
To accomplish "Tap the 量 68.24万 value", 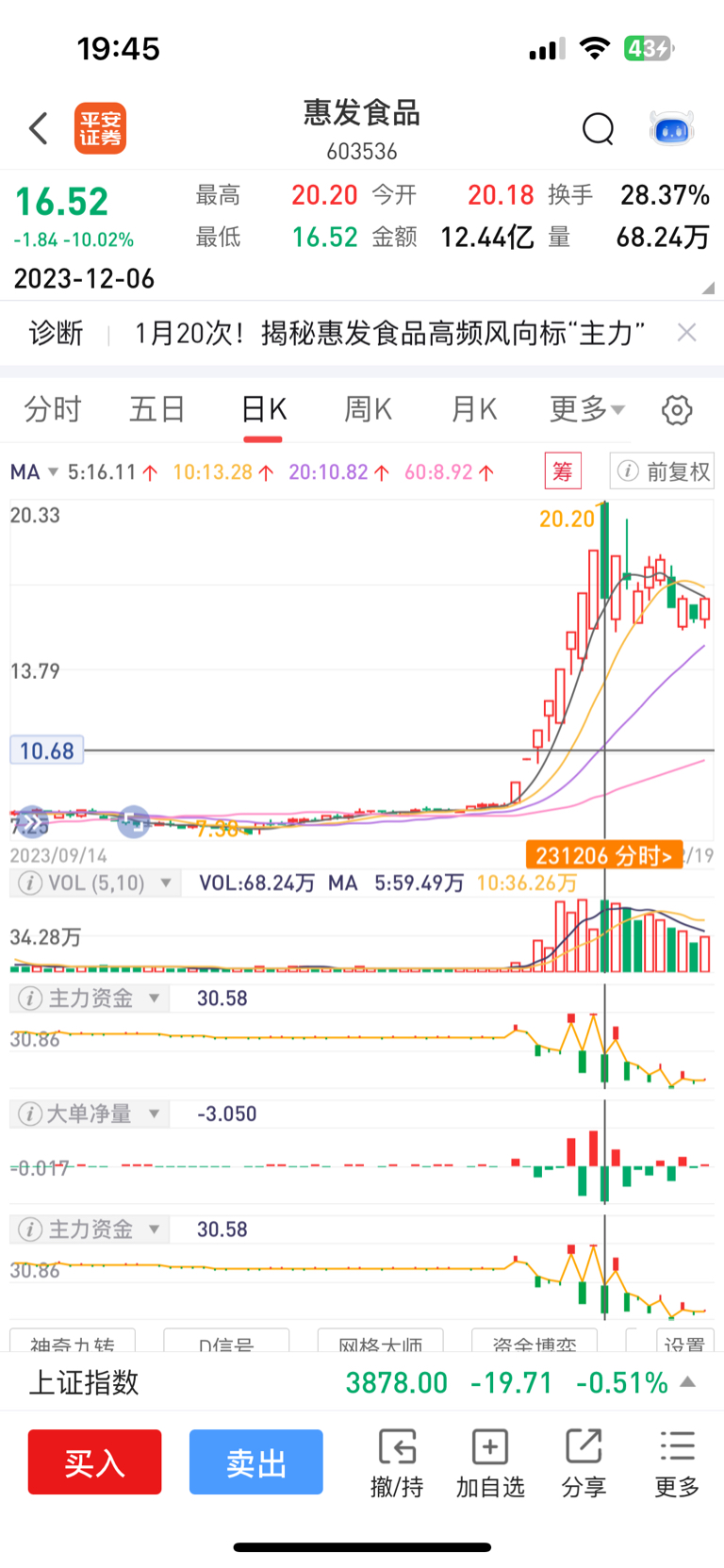I will coord(663,237).
